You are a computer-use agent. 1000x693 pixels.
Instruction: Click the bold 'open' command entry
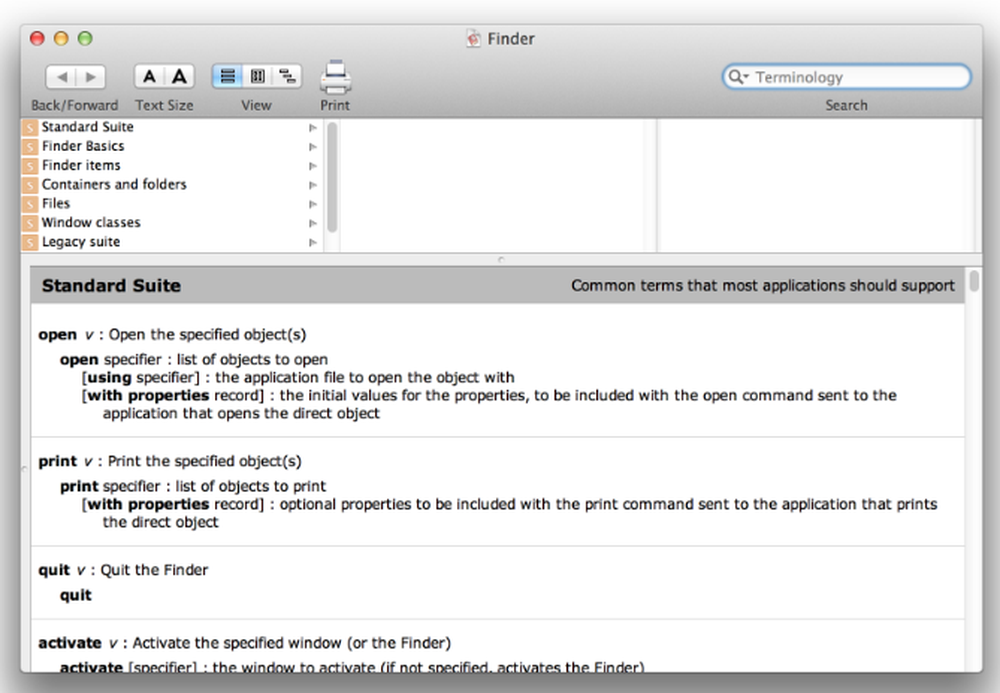(57, 335)
